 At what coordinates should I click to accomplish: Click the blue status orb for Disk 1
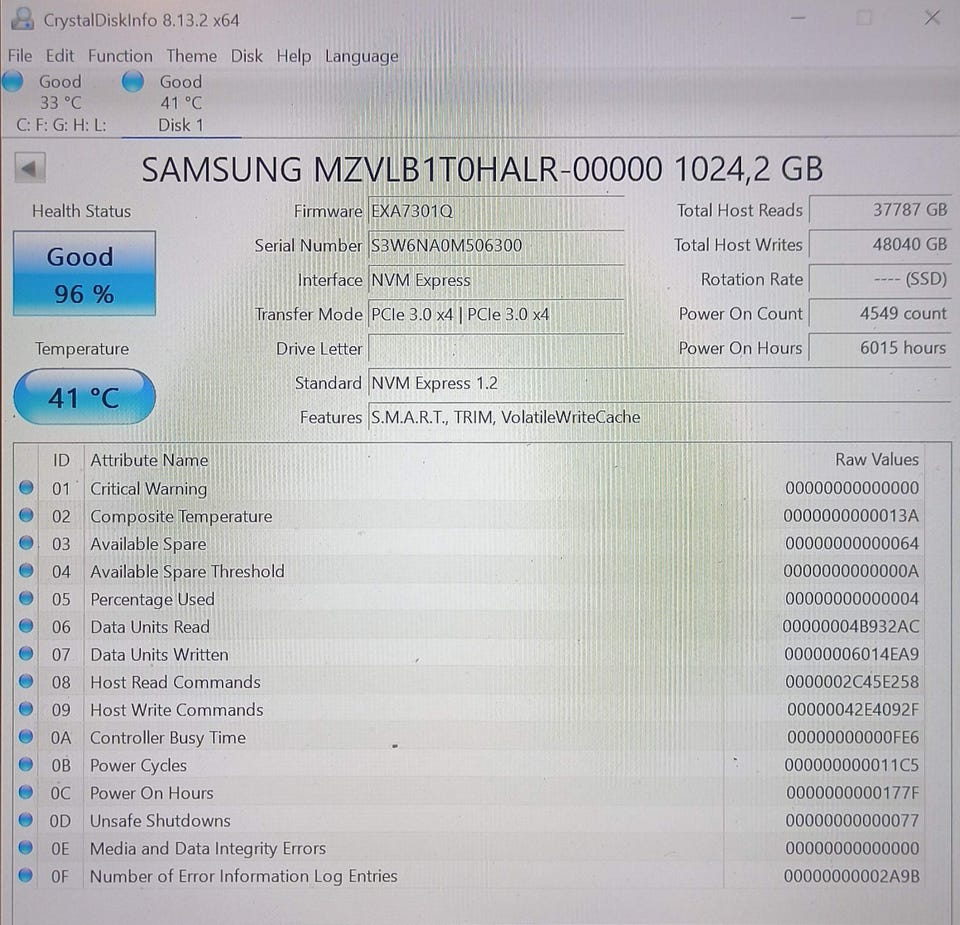click(x=133, y=81)
